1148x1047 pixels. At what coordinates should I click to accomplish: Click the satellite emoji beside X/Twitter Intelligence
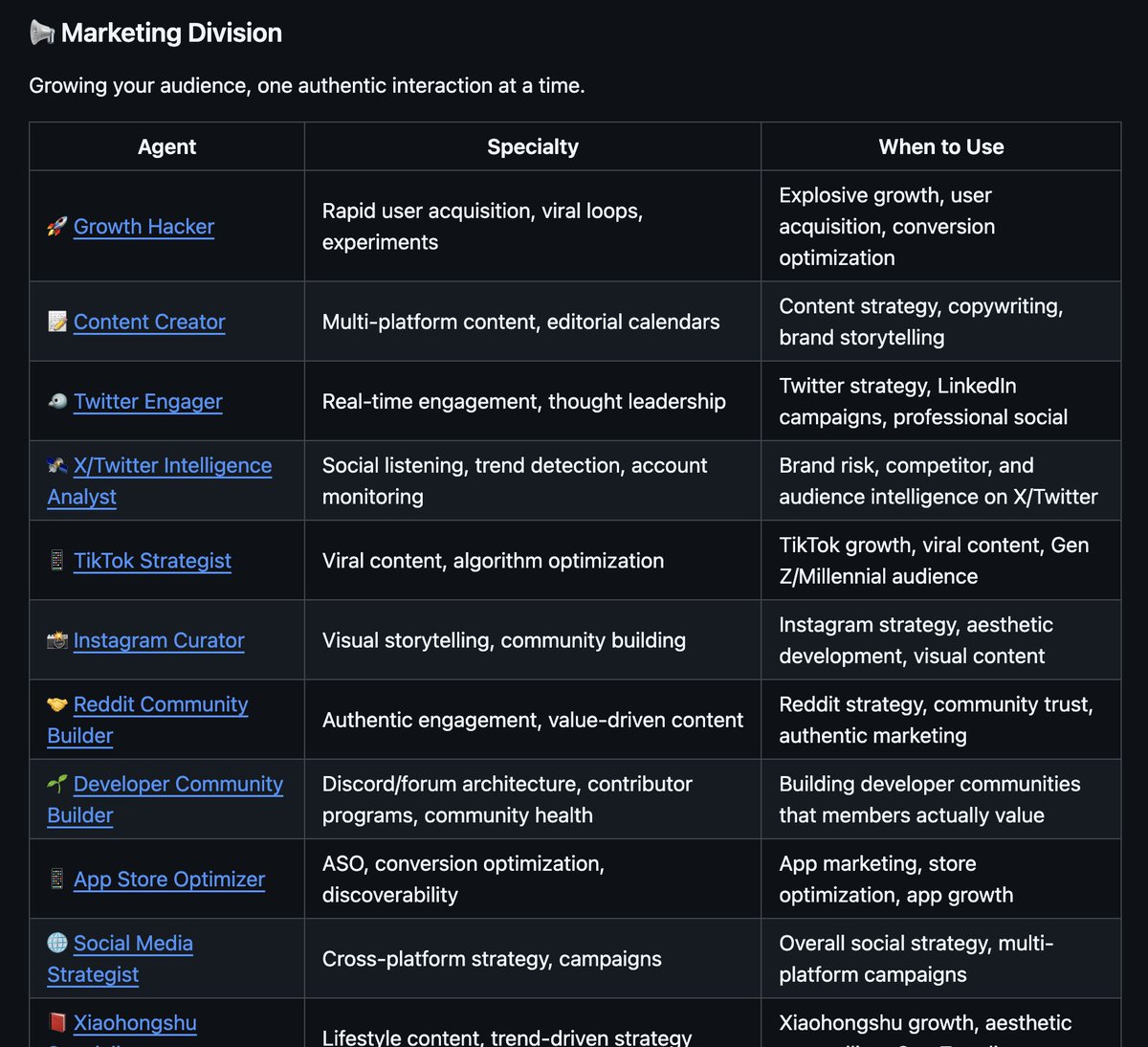57,465
